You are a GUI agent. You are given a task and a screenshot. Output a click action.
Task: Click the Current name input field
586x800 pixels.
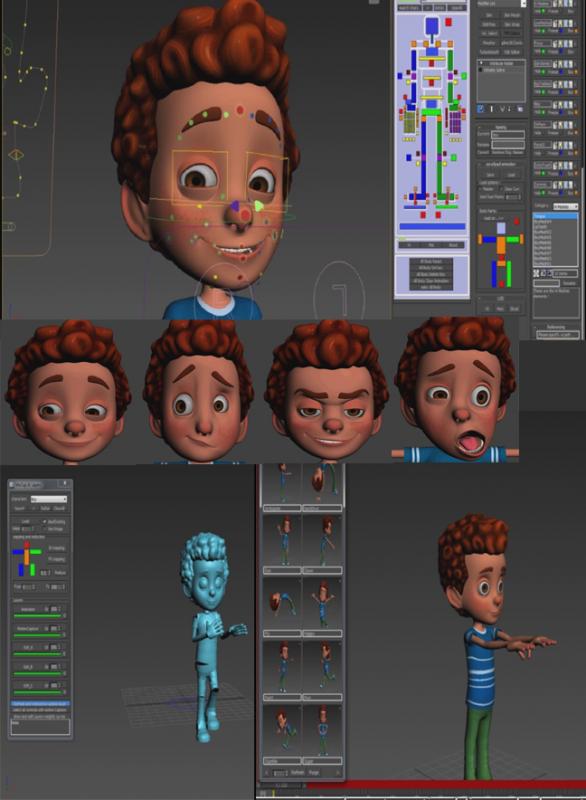tap(508, 135)
